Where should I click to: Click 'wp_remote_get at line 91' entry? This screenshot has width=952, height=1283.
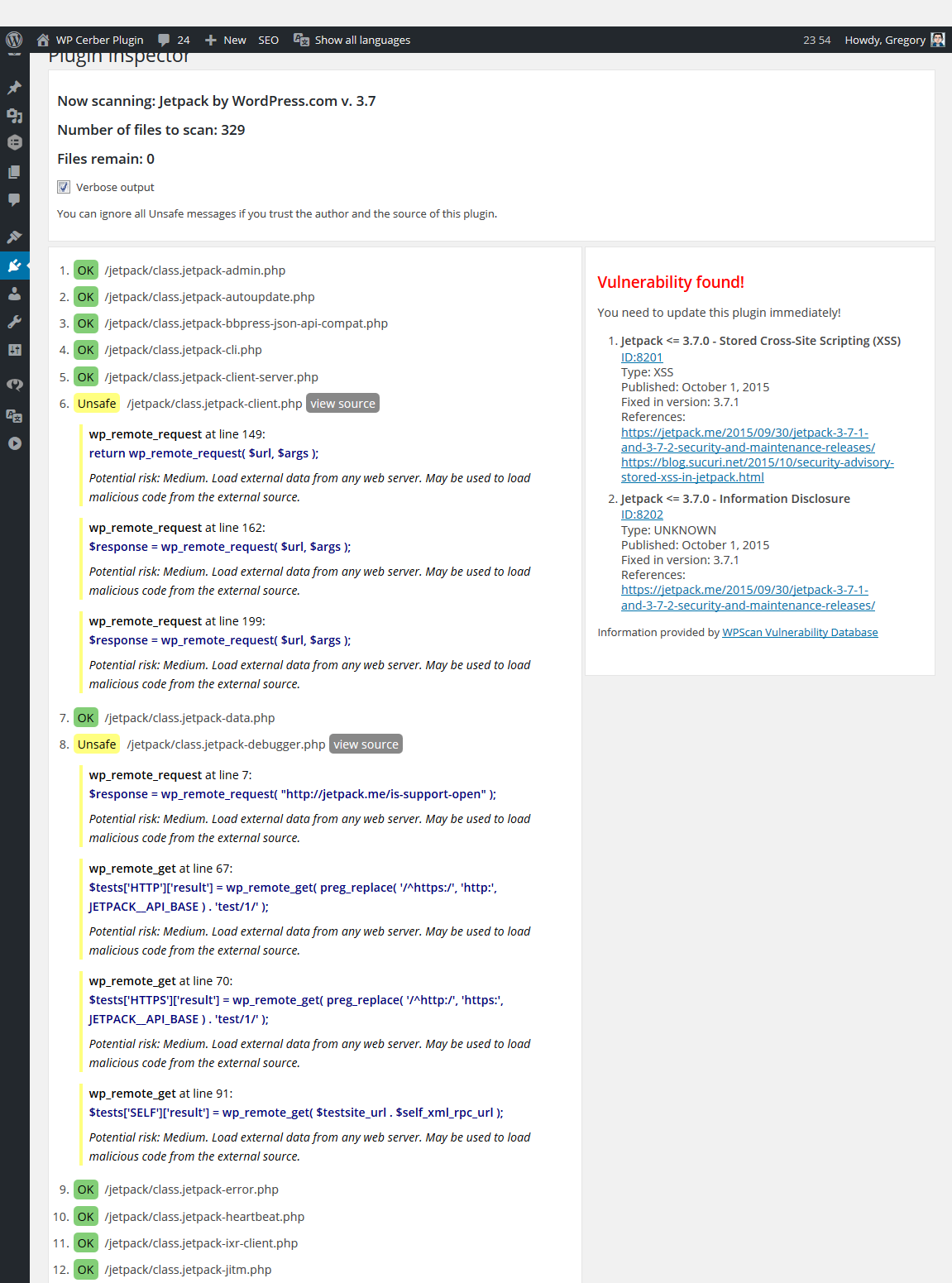click(161, 1094)
